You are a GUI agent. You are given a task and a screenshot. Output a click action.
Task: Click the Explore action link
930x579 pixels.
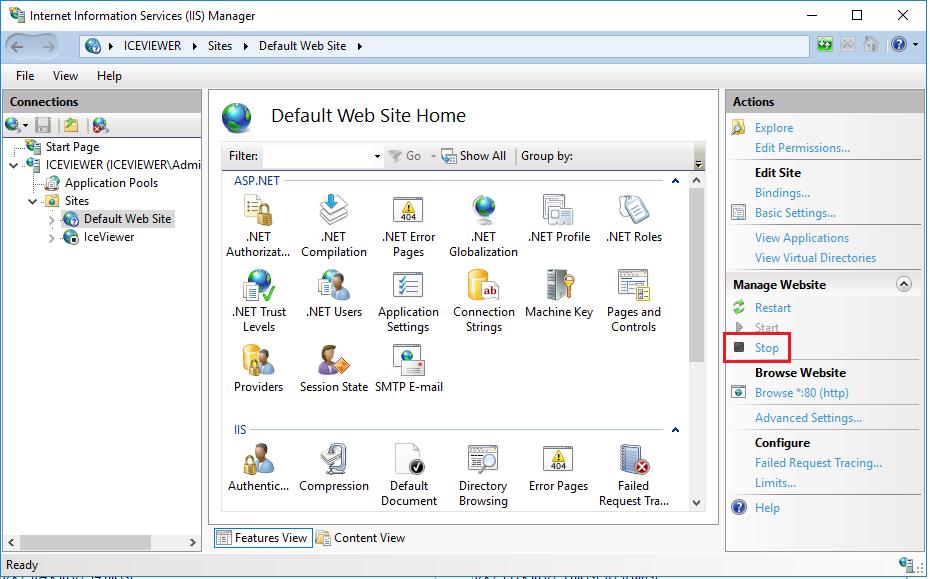[x=773, y=128]
